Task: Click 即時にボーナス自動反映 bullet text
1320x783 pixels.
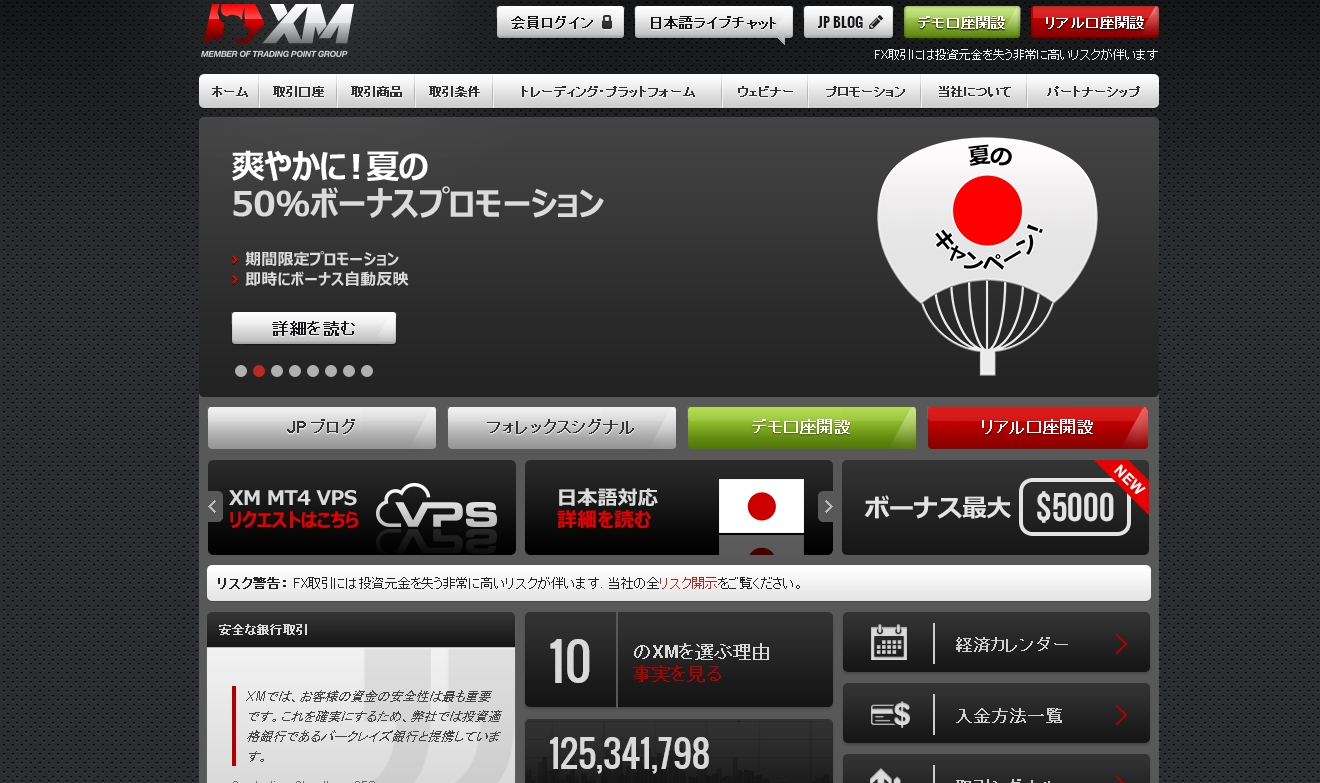Action: point(327,280)
